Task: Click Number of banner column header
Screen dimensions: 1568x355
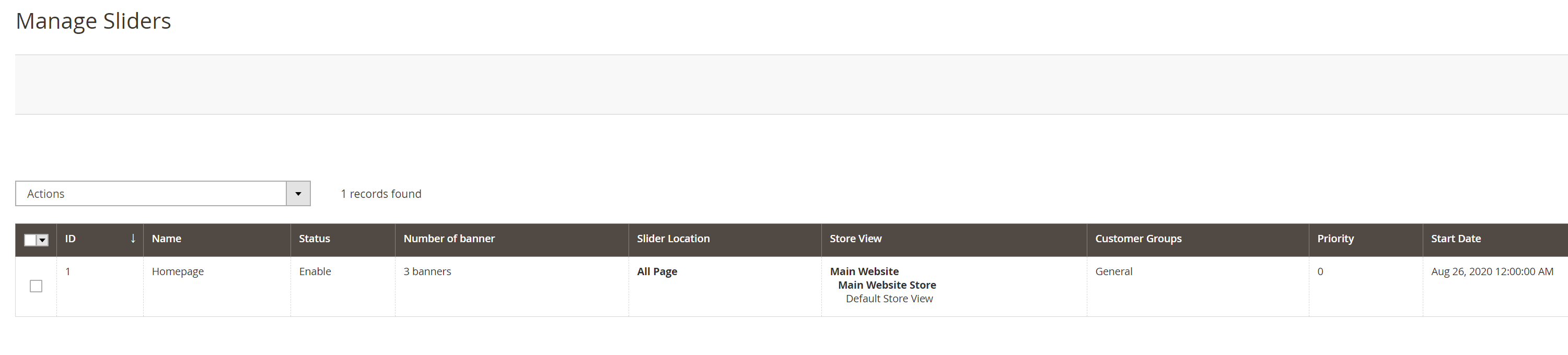Action: tap(512, 239)
